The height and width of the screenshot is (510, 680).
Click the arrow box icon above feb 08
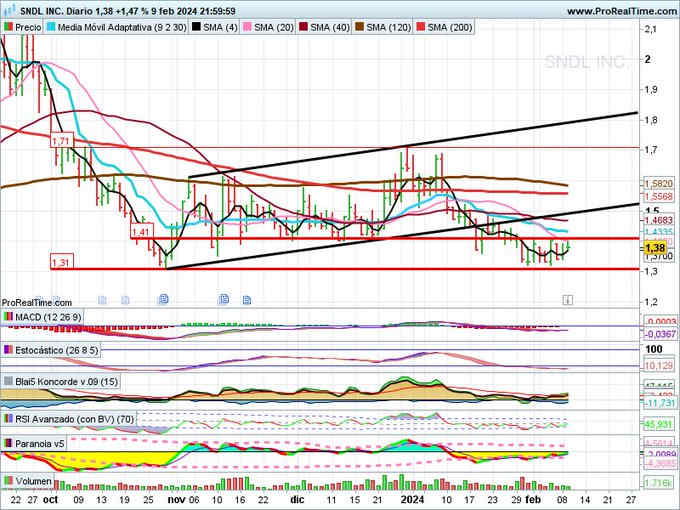pyautogui.click(x=568, y=300)
